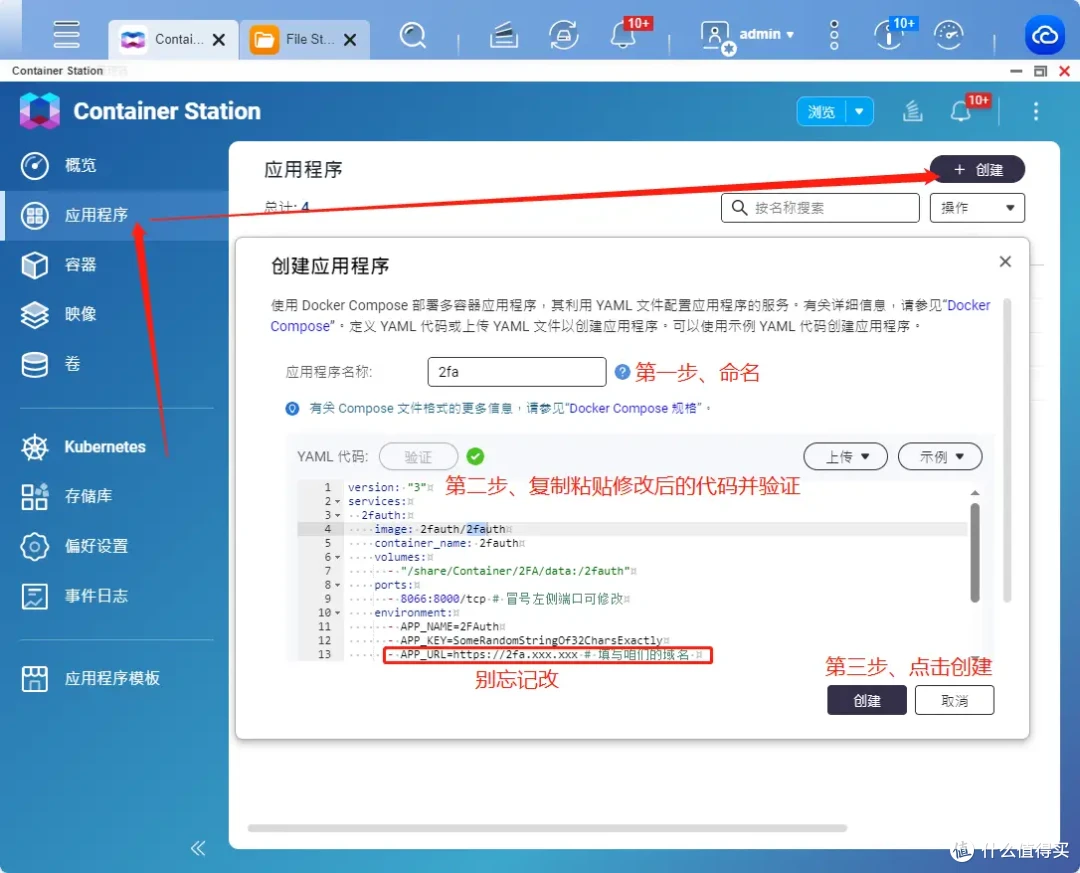
Task: Click the YAML editor vertical scrollbar
Action: tap(975, 553)
